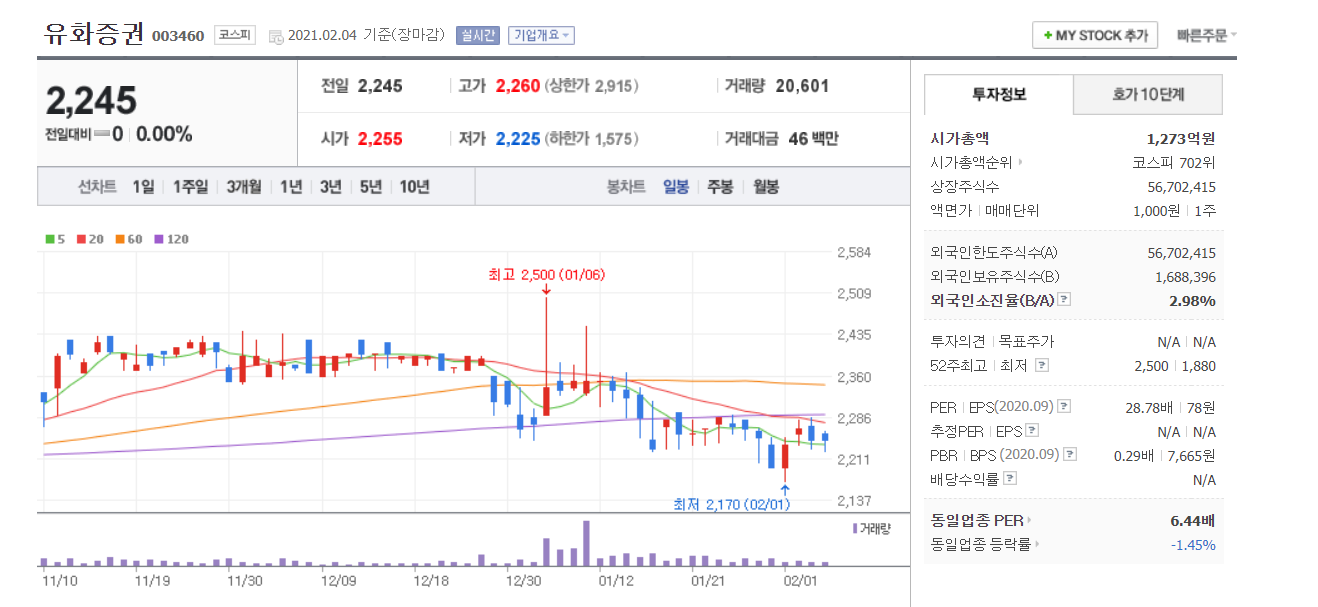Open the 기업개요 dropdown
Screen dimensions: 1318x607
[x=541, y=36]
